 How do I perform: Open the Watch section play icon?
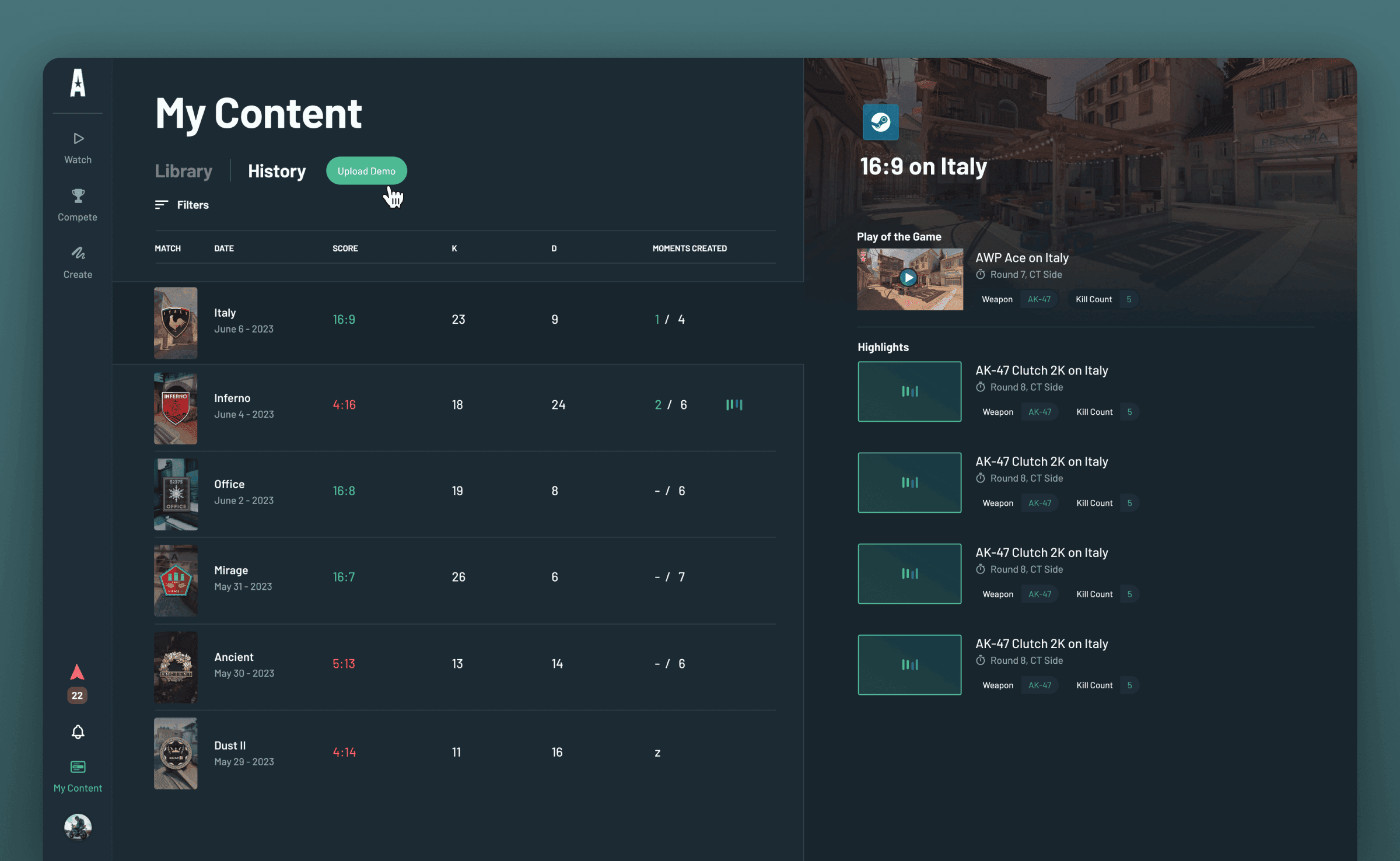(78, 138)
